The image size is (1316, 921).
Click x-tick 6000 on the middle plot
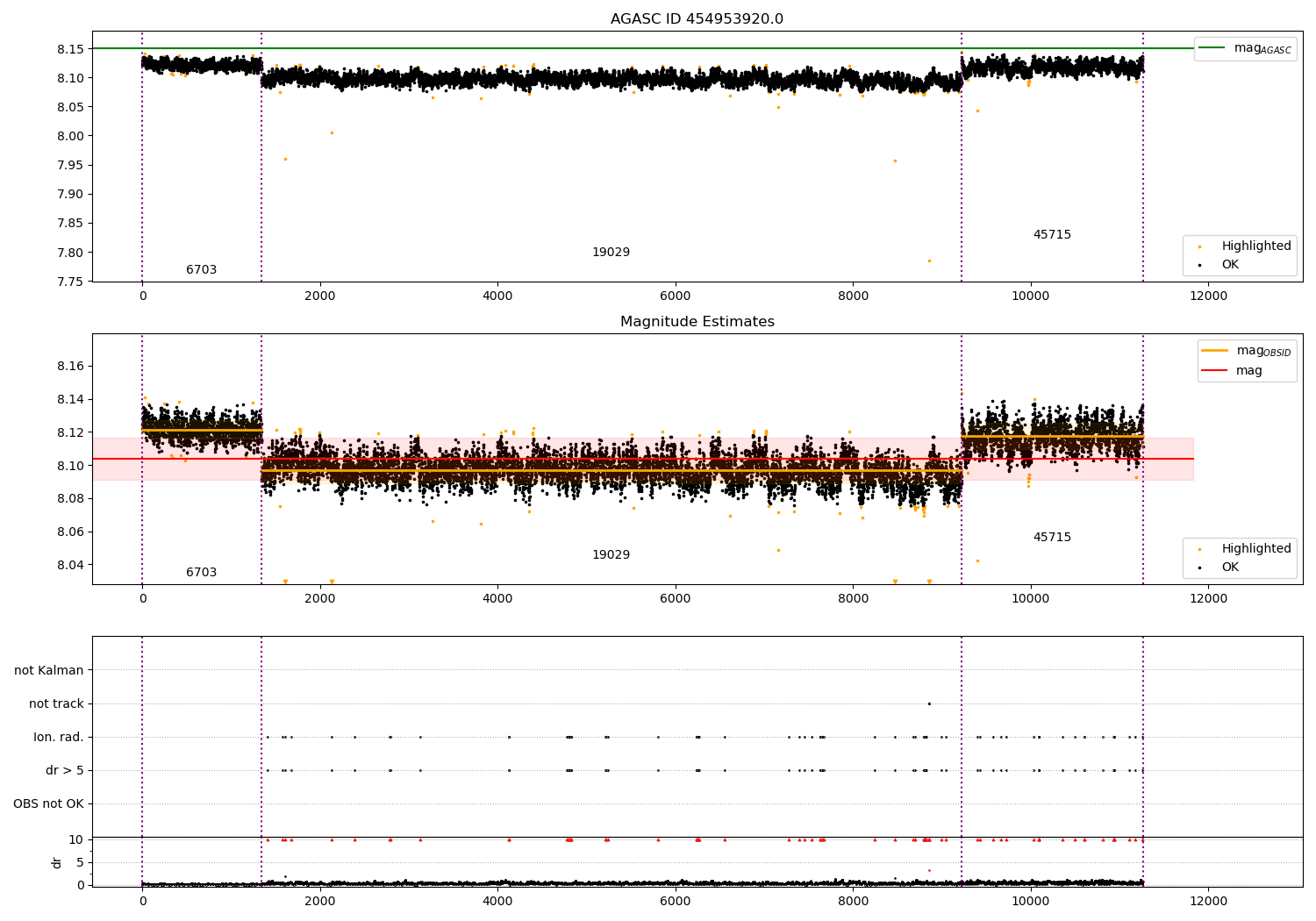676,599
